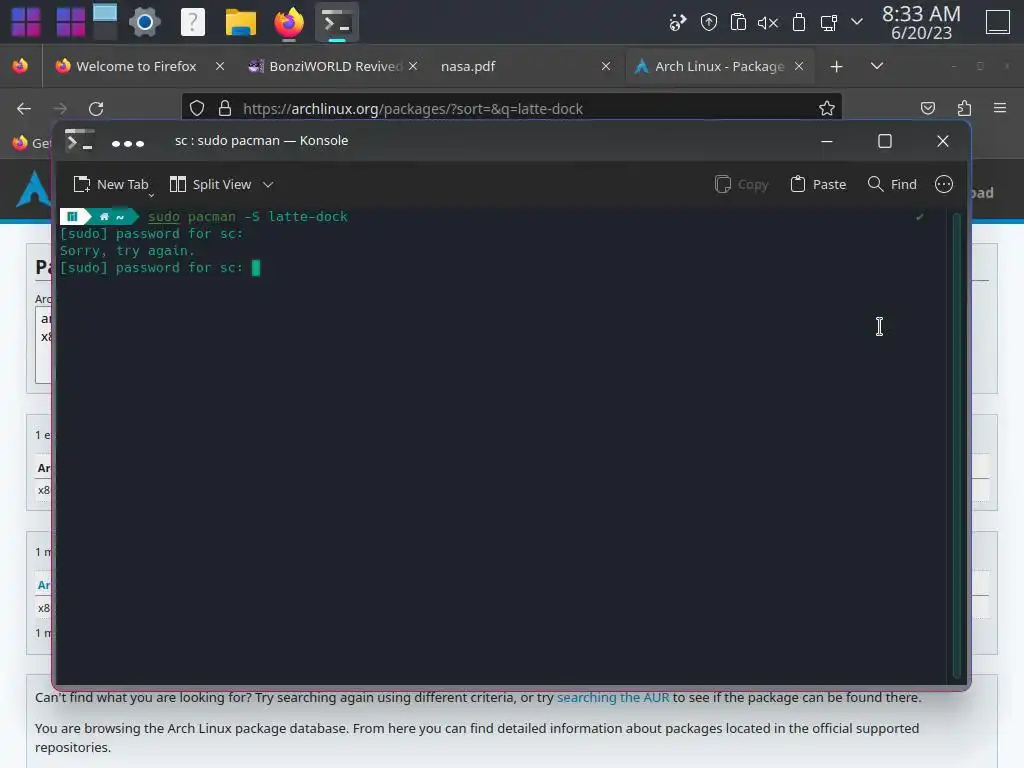Click Split View in Konsole
The width and height of the screenshot is (1024, 768).
click(x=210, y=185)
